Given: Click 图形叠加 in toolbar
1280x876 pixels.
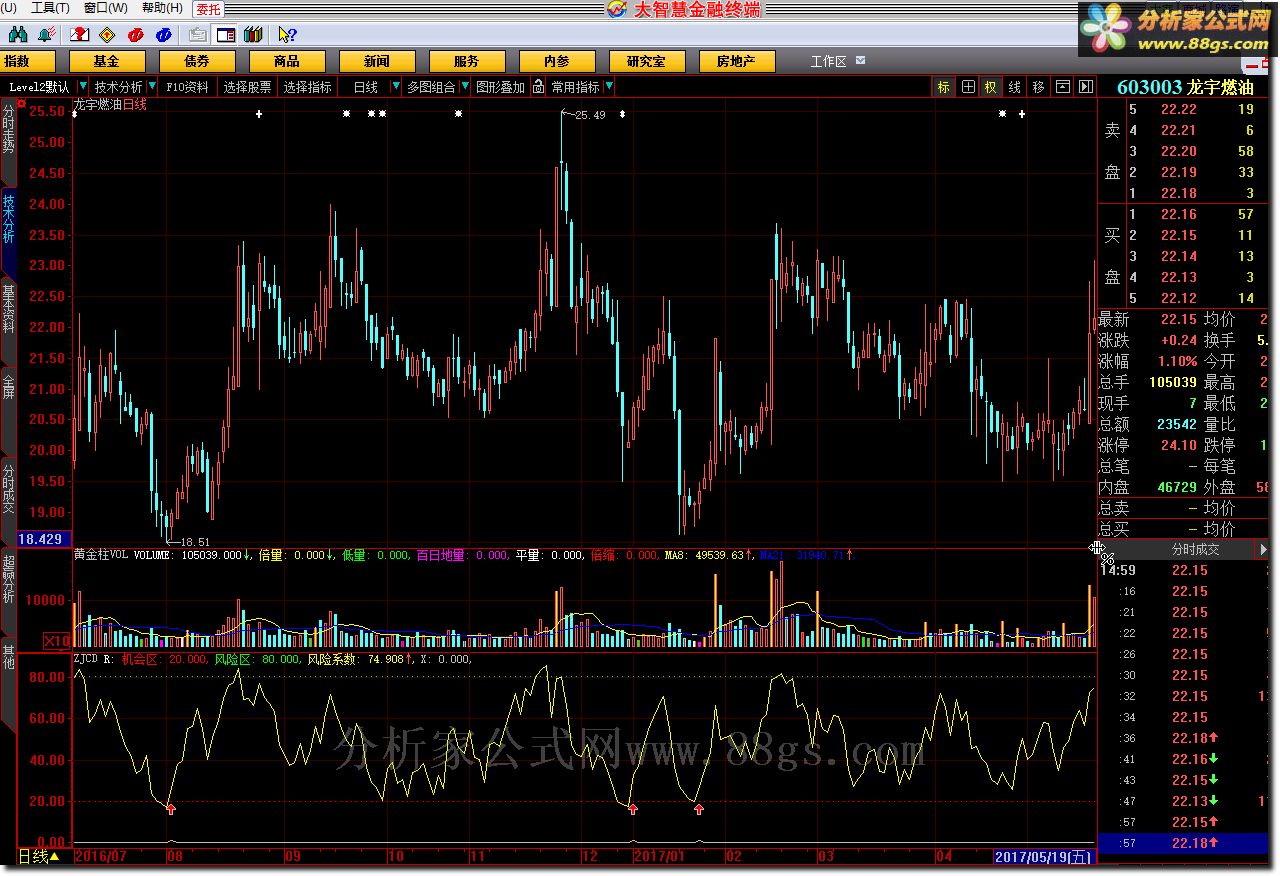Looking at the screenshot, I should pyautogui.click(x=500, y=87).
